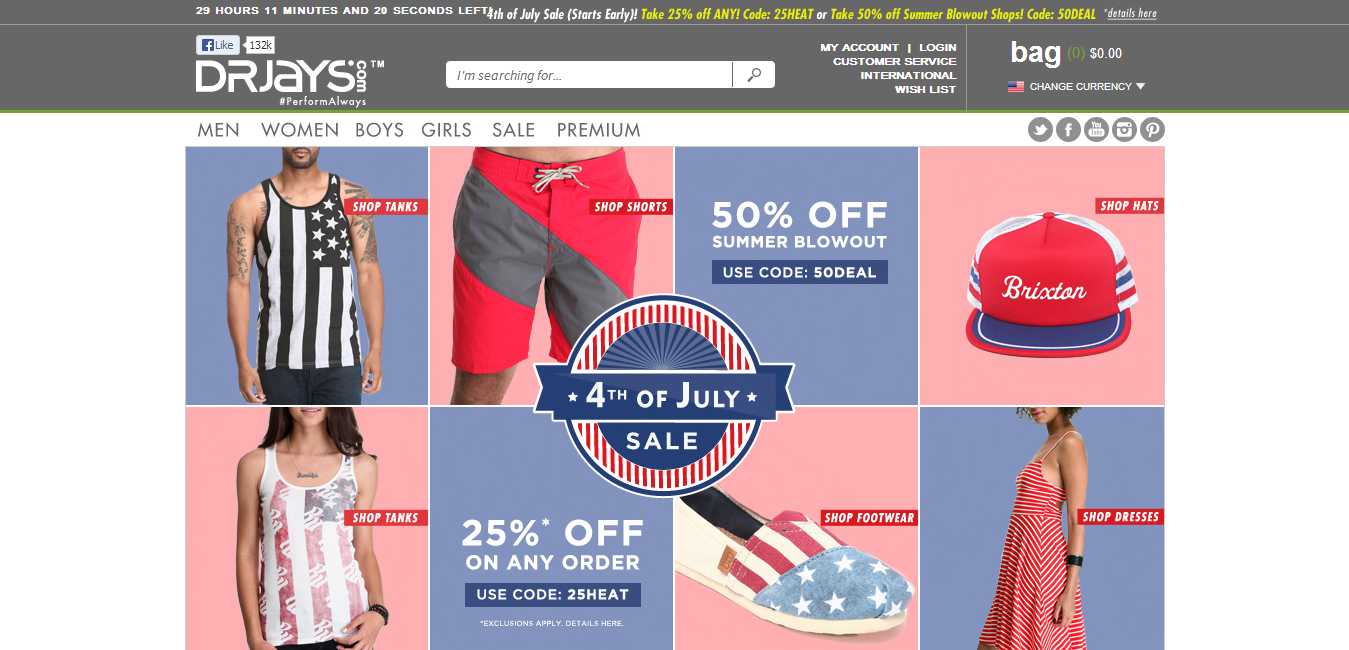The width and height of the screenshot is (1349, 650).
Task: Open the Pinterest social icon
Action: pyautogui.click(x=1152, y=130)
